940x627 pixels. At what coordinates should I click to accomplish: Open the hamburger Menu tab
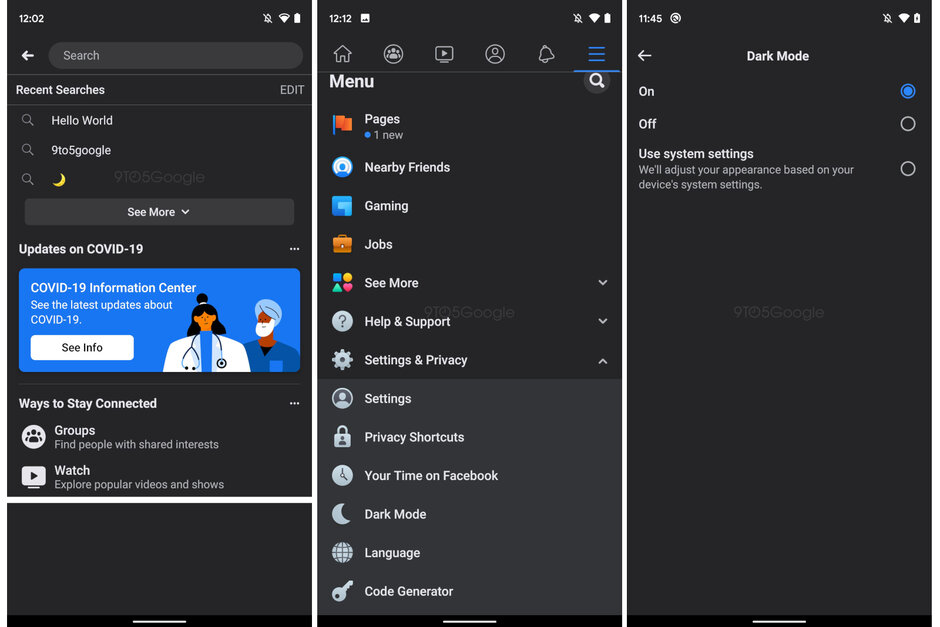[x=597, y=54]
